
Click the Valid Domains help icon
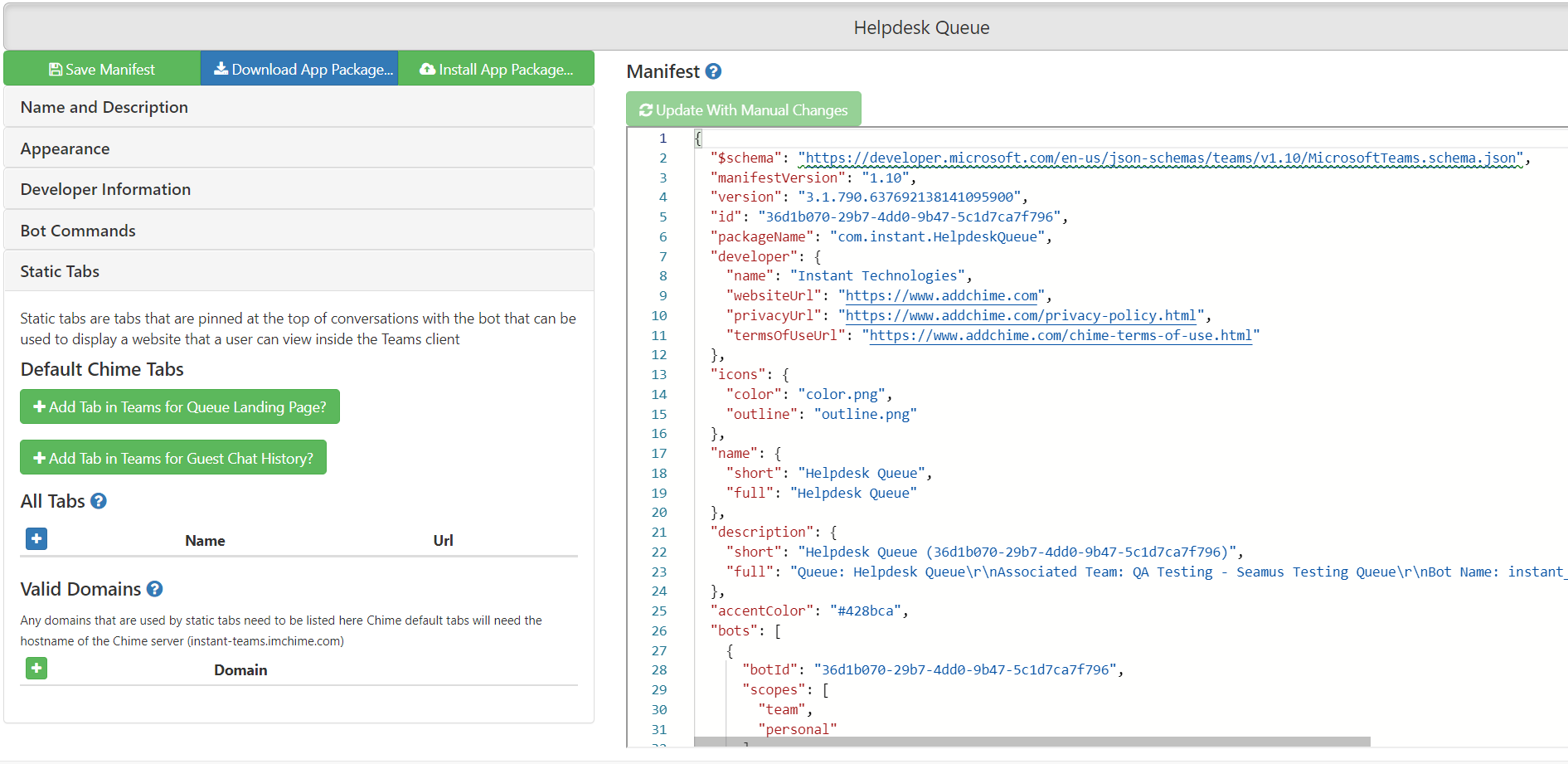154,589
